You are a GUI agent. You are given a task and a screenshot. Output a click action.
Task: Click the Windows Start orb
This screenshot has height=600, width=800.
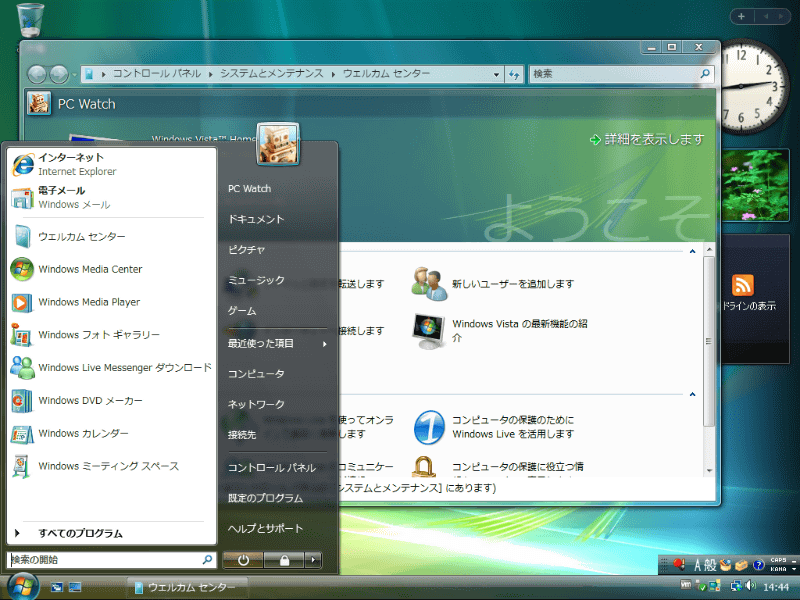[x=22, y=586]
